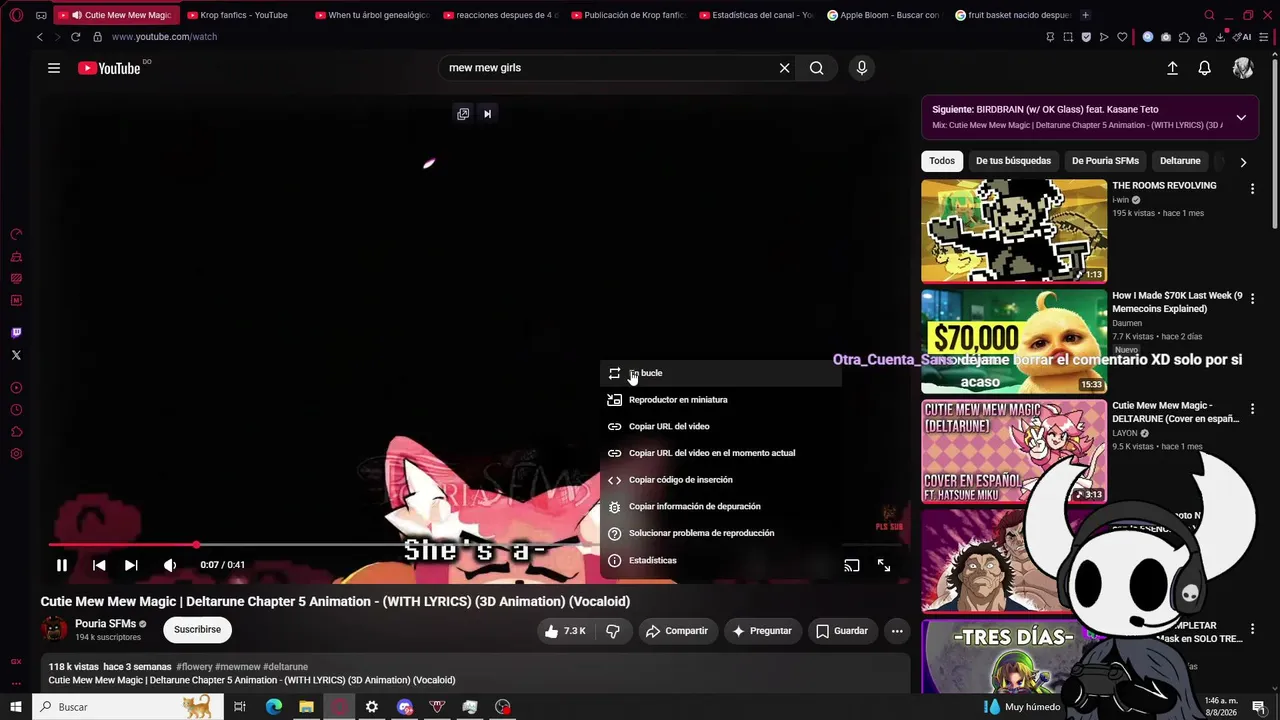Select the 'De tus búsquedas' chip
Screen dimensions: 1280x720
point(1013,161)
